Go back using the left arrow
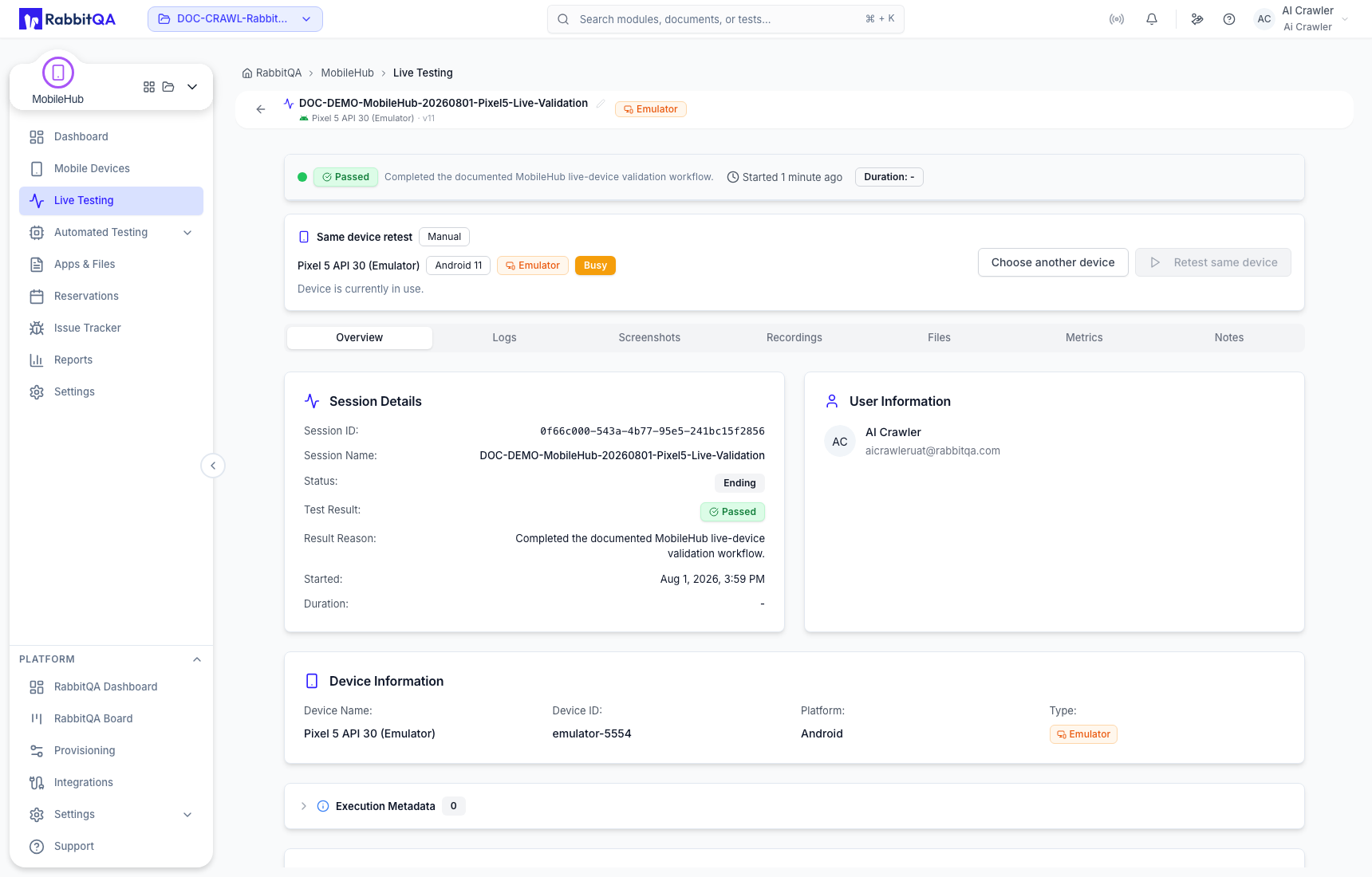 (x=261, y=109)
